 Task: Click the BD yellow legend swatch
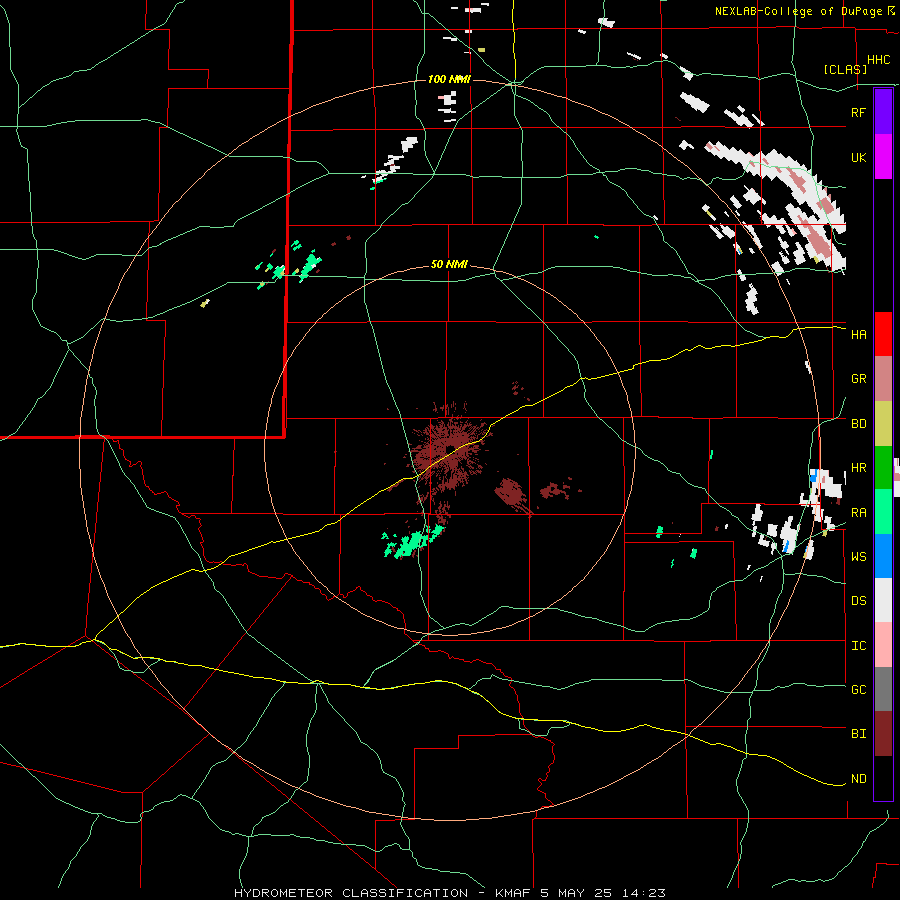pyautogui.click(x=883, y=424)
